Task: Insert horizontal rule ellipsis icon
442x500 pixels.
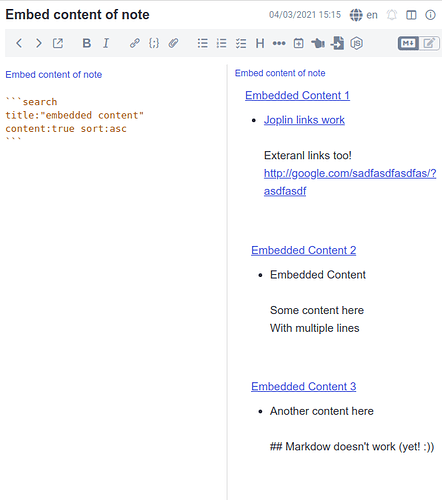Action: (x=279, y=43)
